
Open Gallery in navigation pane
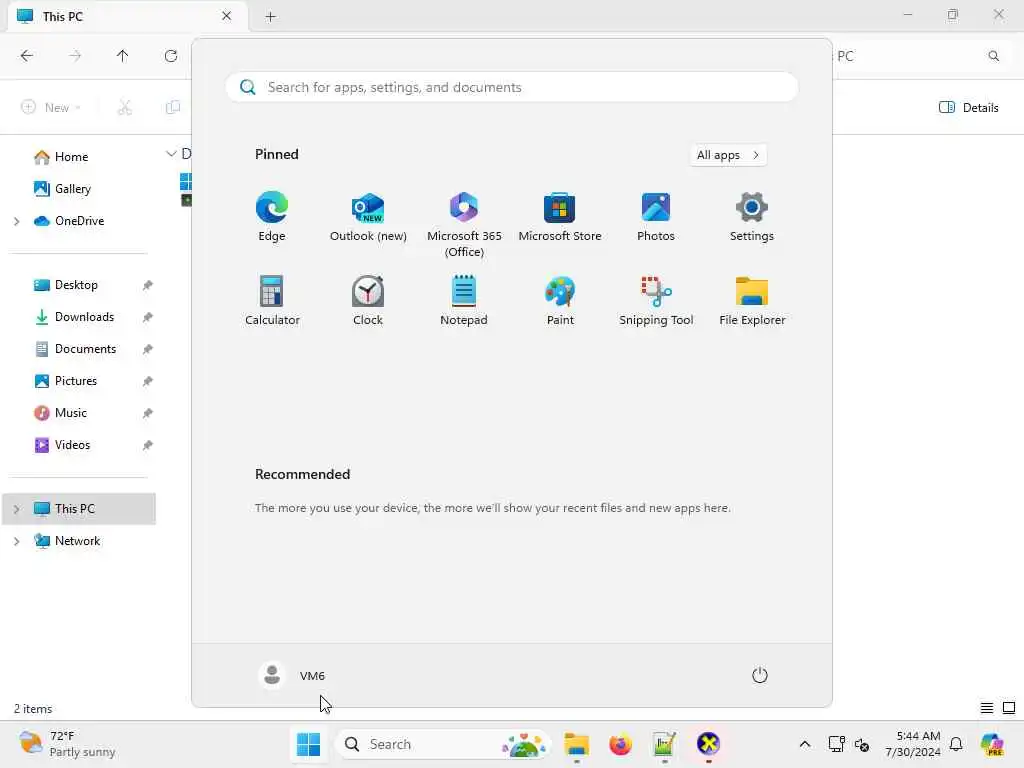[x=72, y=189]
